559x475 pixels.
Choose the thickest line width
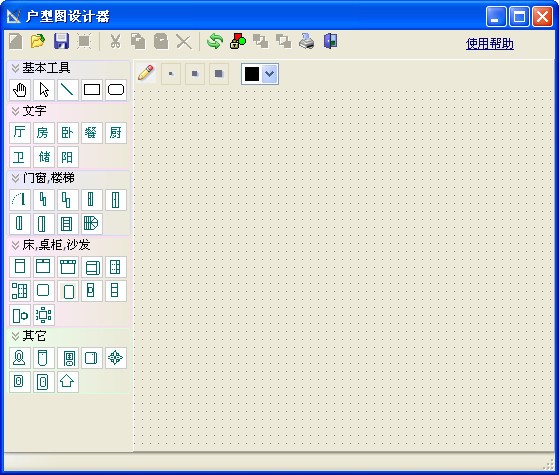219,74
